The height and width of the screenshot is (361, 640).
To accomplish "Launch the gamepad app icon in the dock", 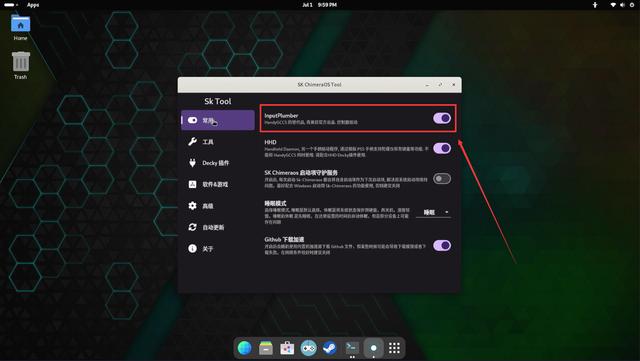I will (309, 348).
